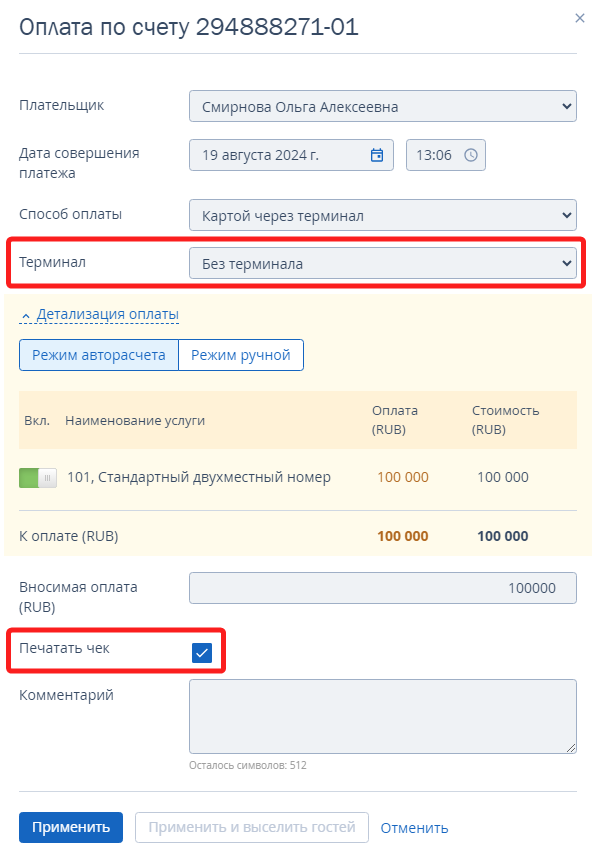Close the payment dialog with X icon

(x=580, y=18)
